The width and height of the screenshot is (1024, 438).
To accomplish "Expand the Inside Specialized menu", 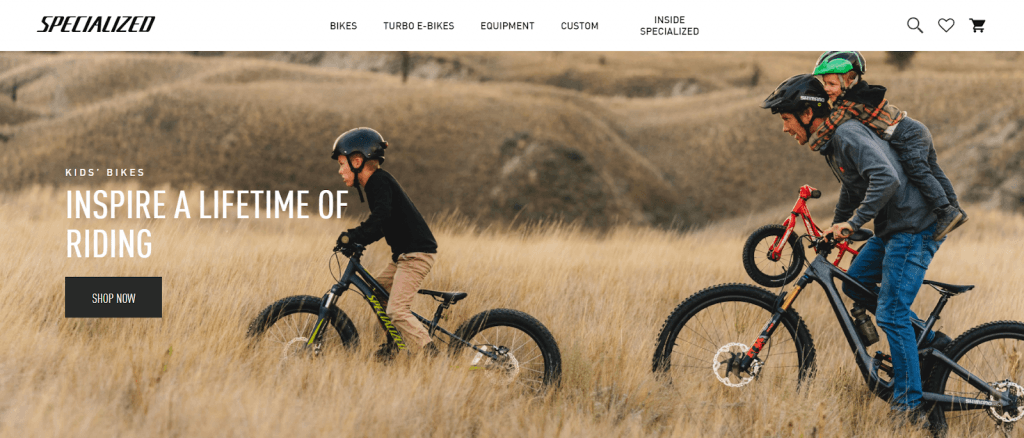I will 669,26.
